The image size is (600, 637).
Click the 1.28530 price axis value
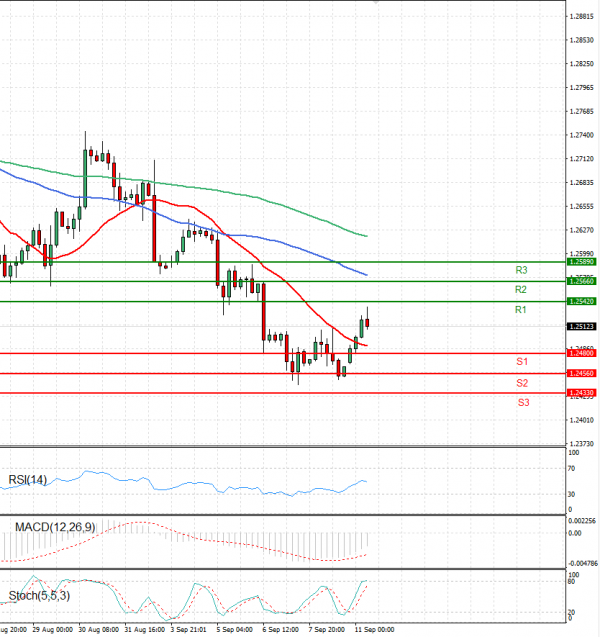582,40
